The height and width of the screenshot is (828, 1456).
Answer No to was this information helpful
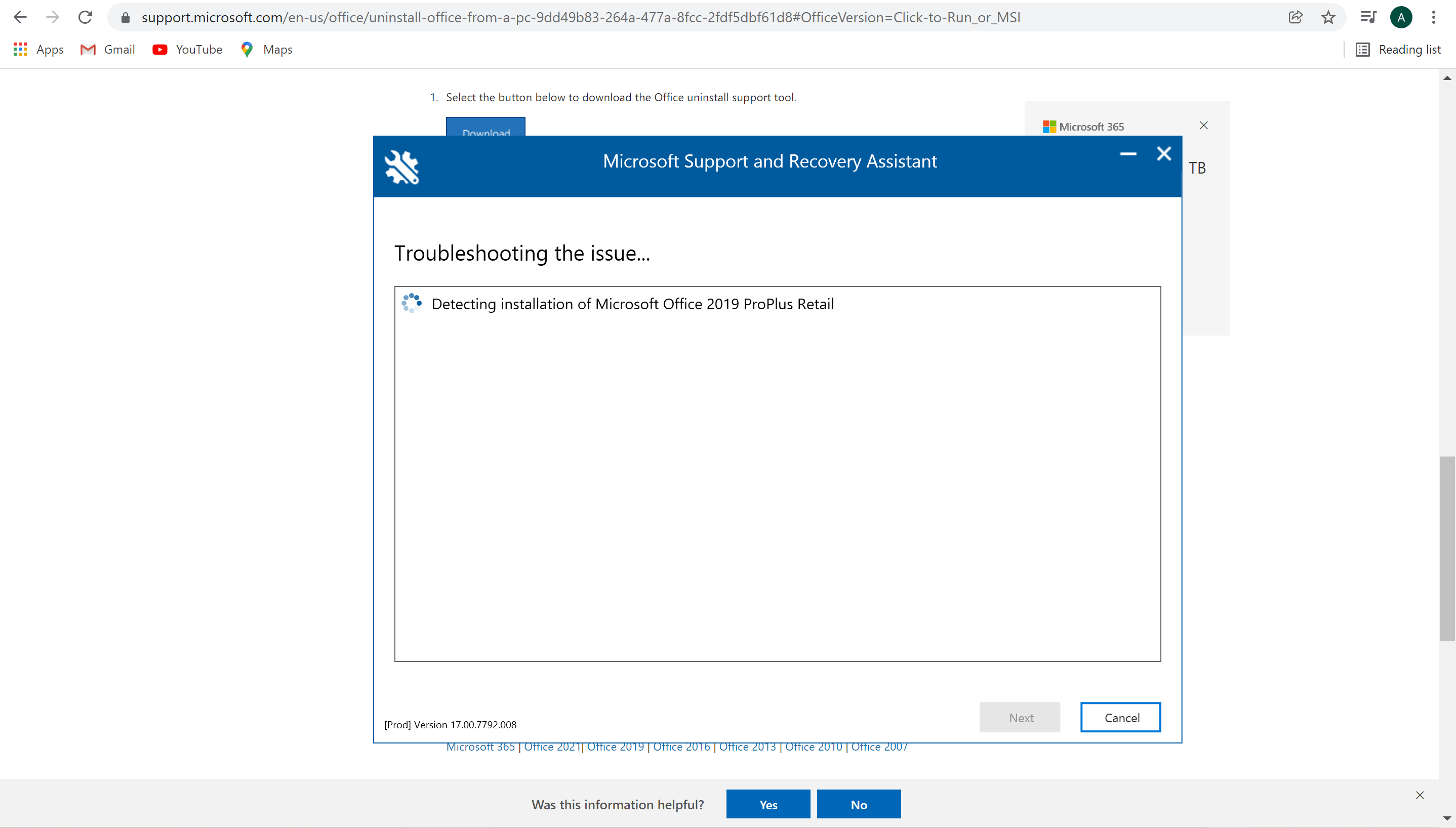(x=859, y=804)
